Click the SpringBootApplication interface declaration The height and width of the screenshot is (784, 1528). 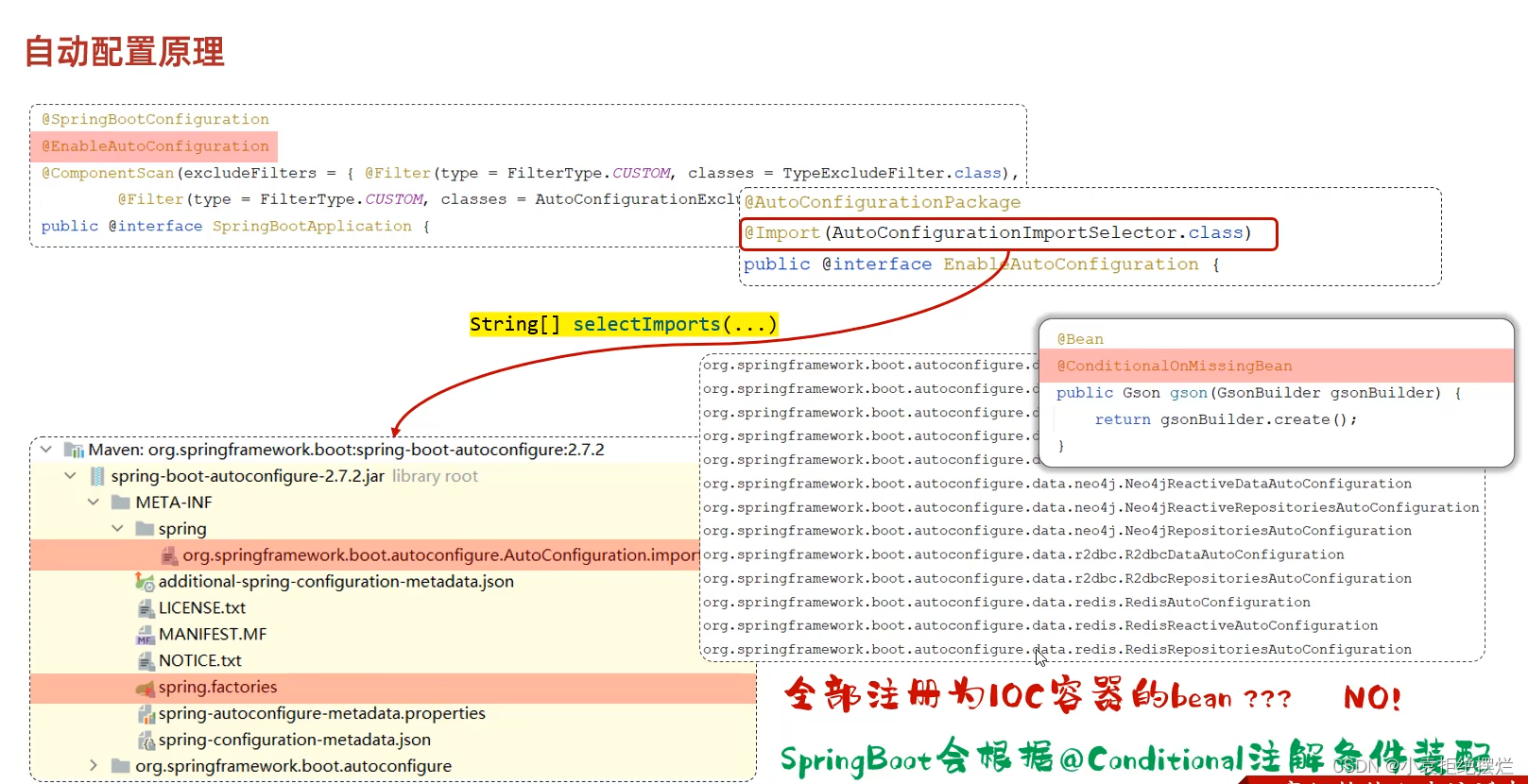click(x=235, y=226)
